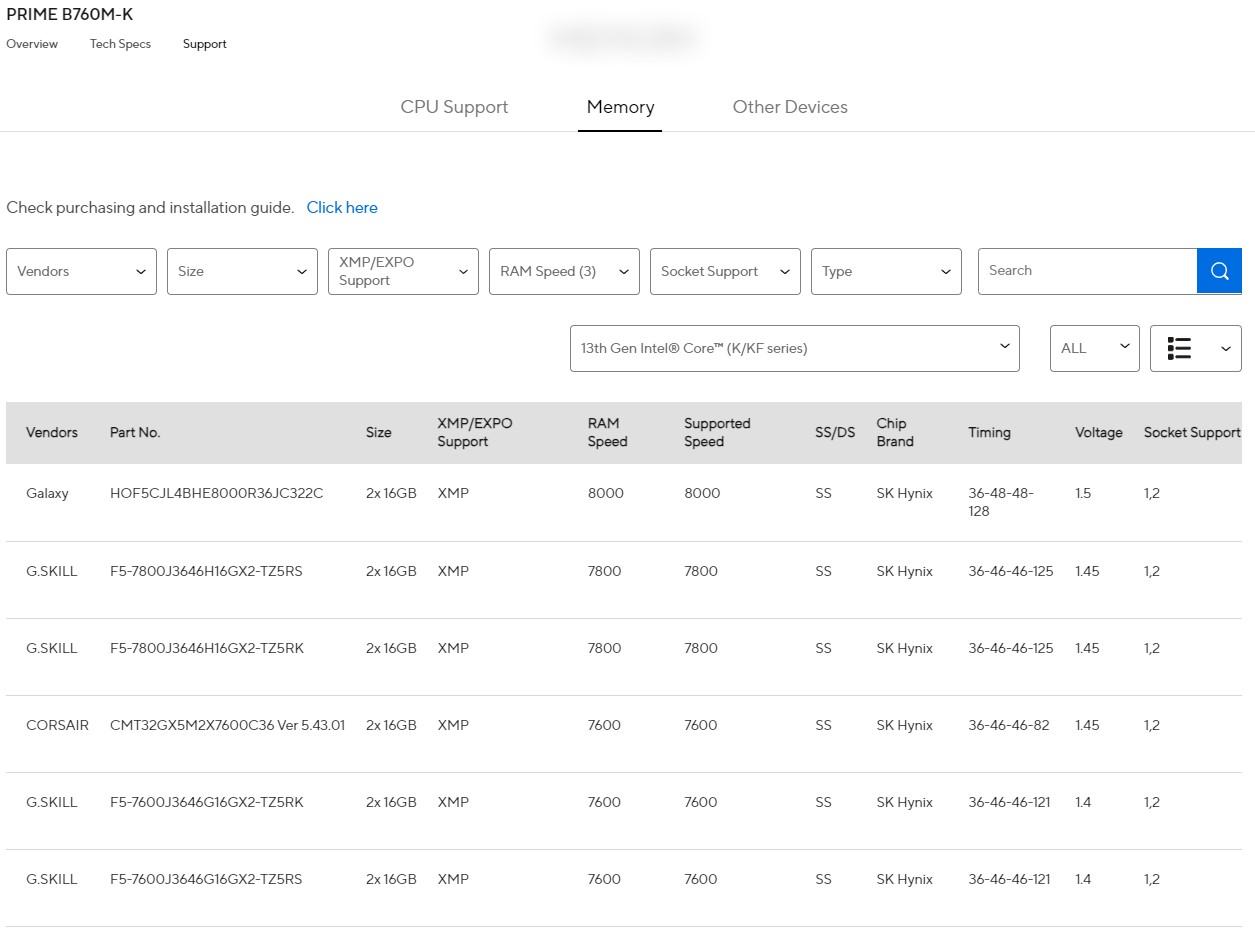Switch to the Other Devices tab

[790, 107]
